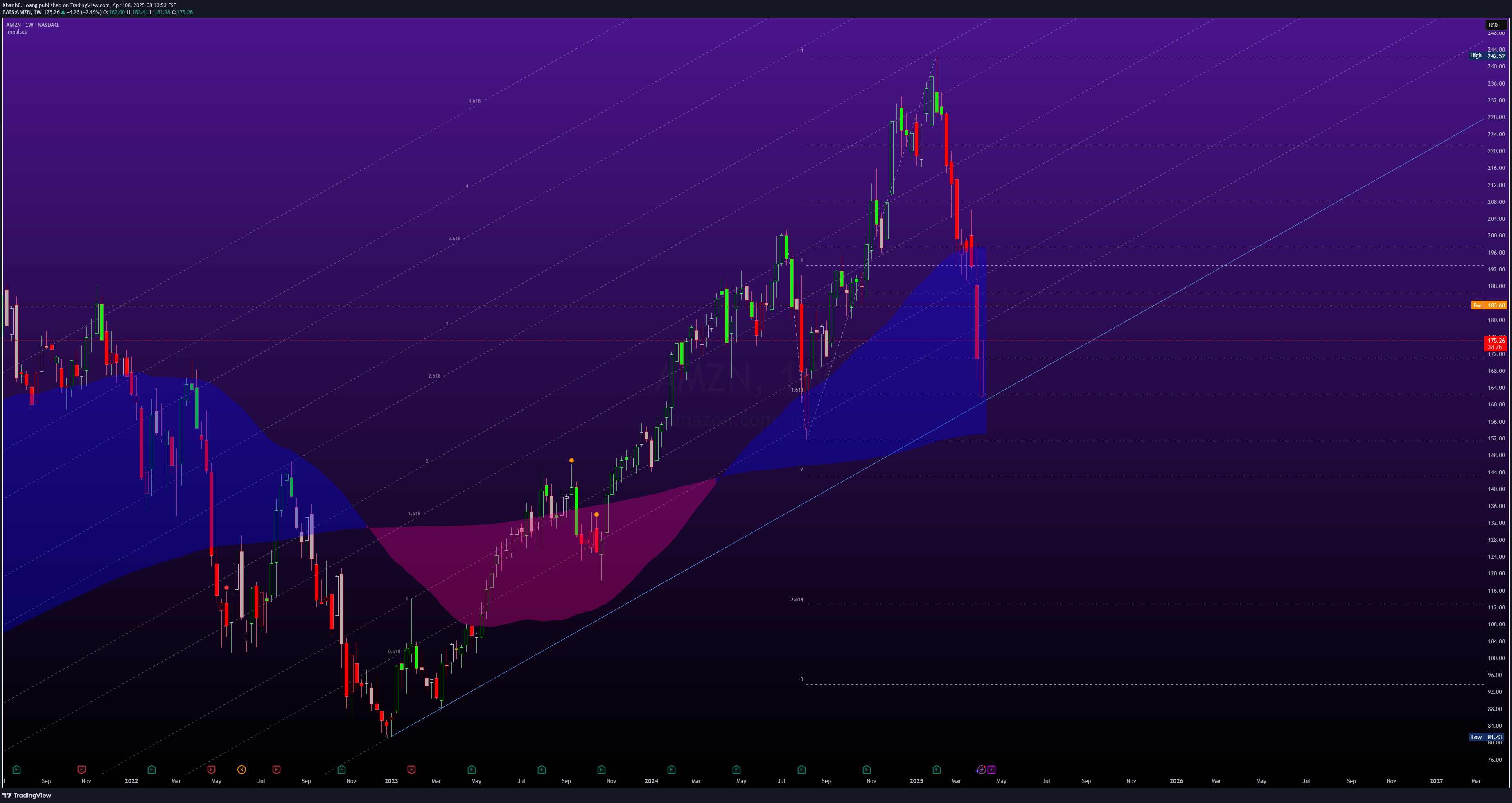This screenshot has height=803, width=1512.
Task: Click the 0.618 Fibonacci channel label
Action: coord(394,651)
